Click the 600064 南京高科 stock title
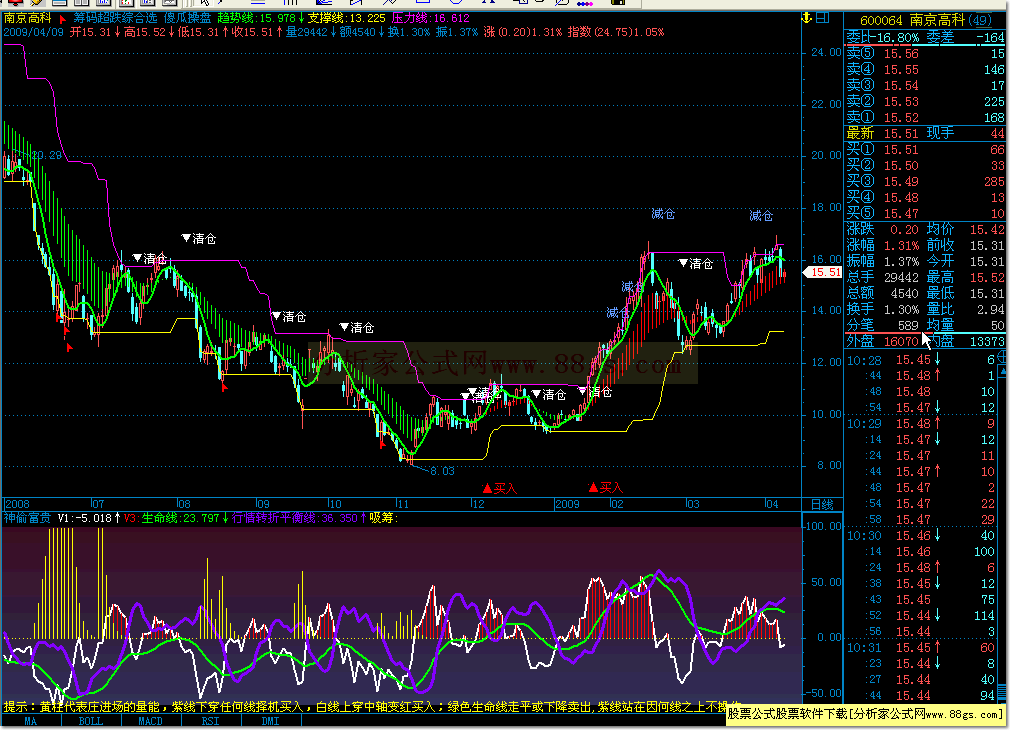This screenshot has width=1013, height=732. point(914,20)
